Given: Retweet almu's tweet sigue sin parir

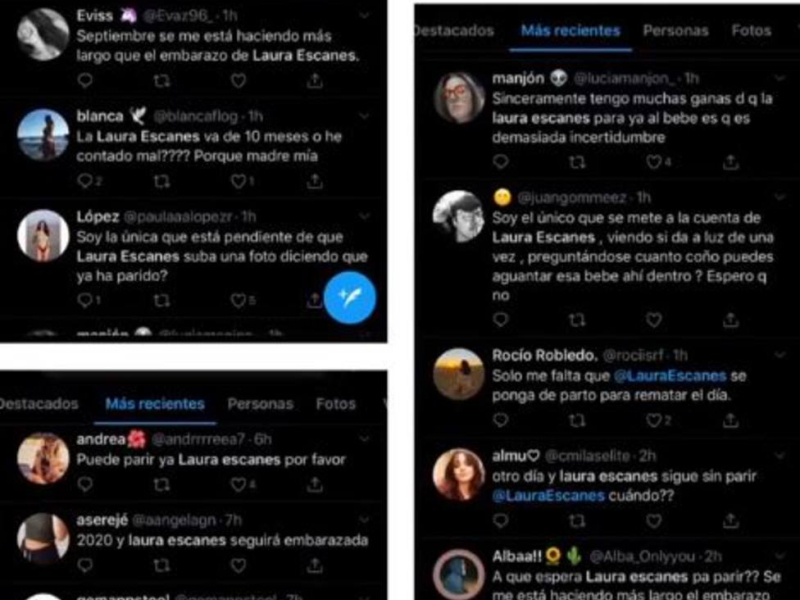Looking at the screenshot, I should 577,521.
